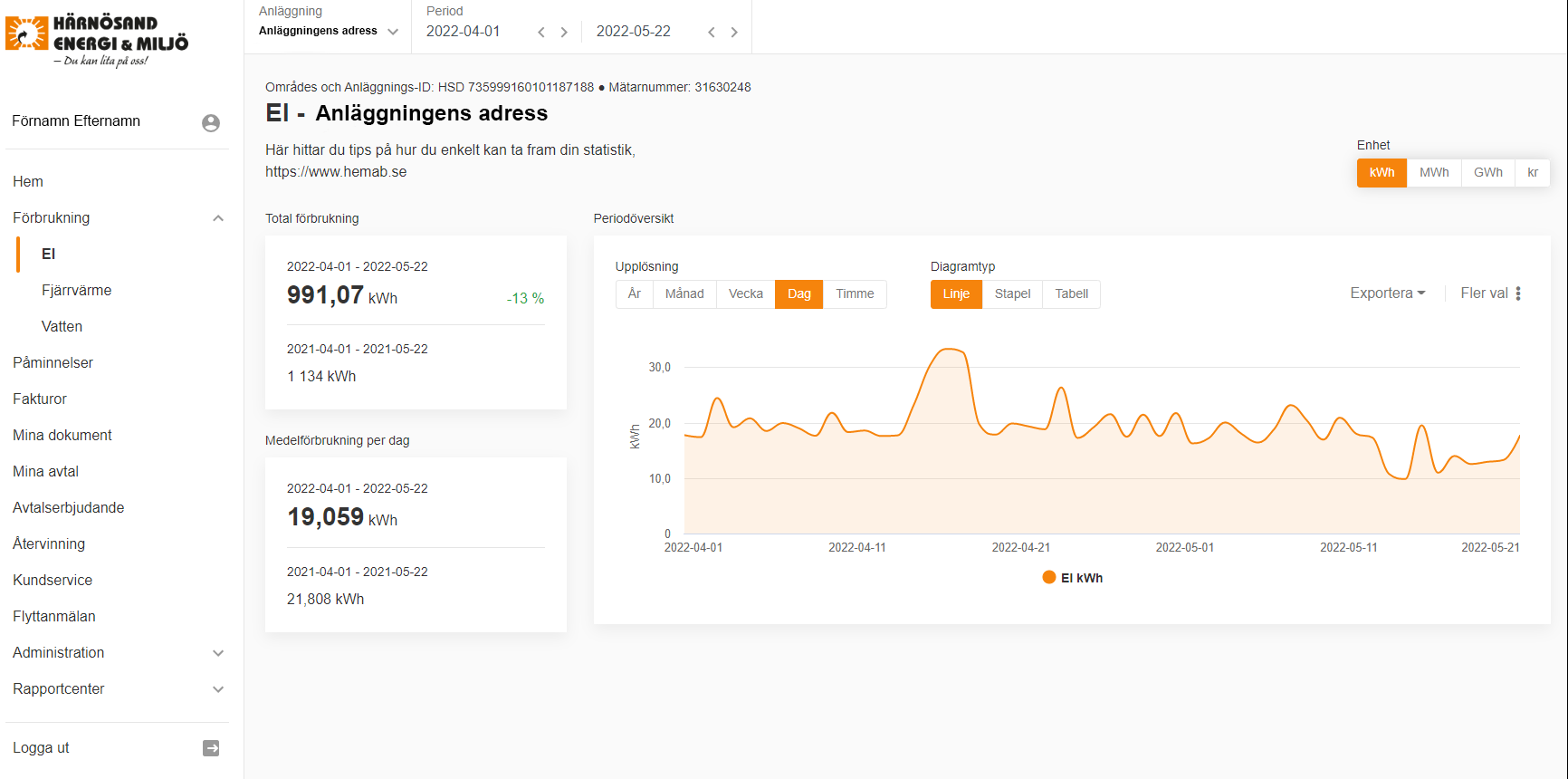Open the Exportera dropdown
This screenshot has height=779, width=1568.
coord(1387,293)
